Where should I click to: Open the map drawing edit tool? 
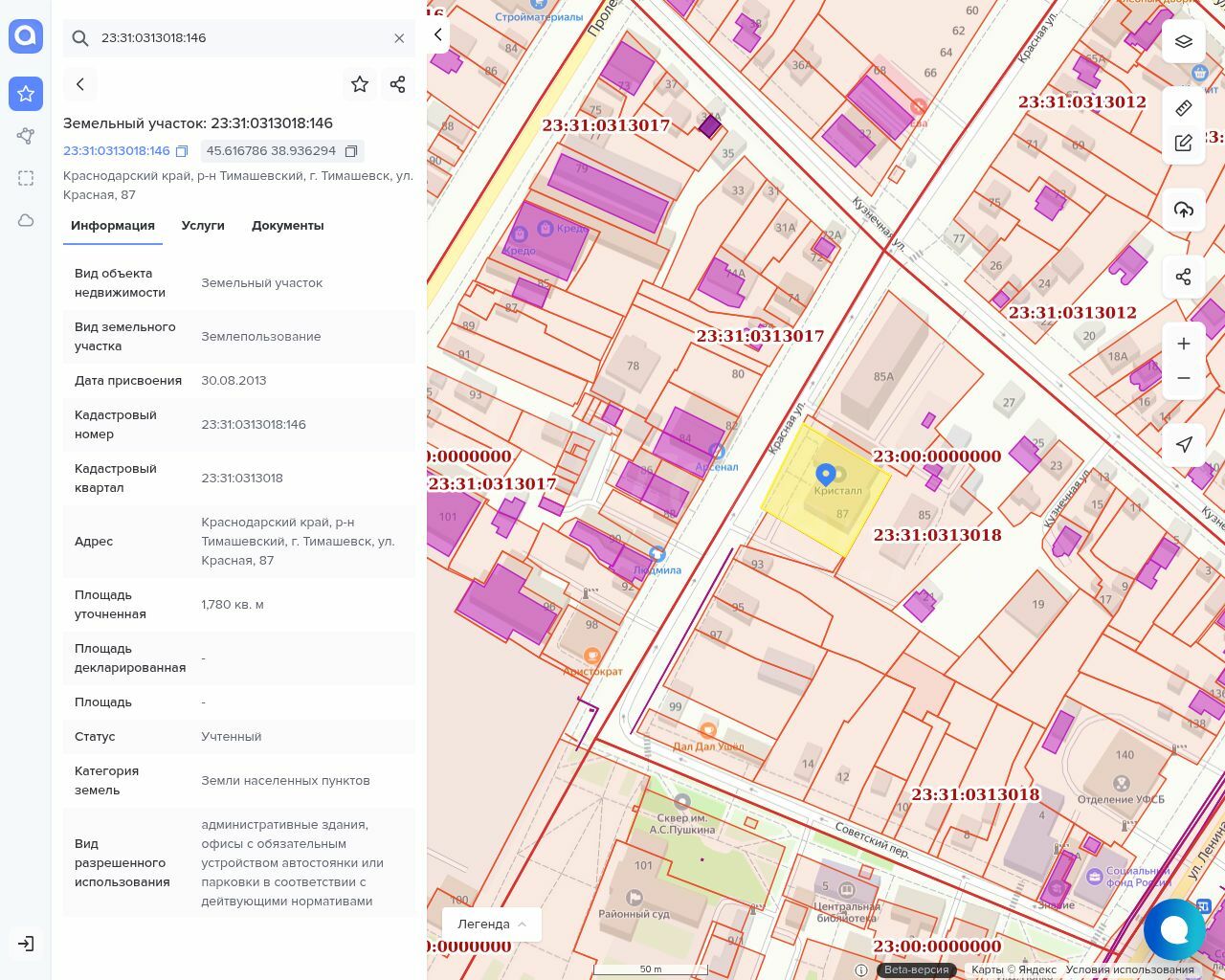point(1183,144)
